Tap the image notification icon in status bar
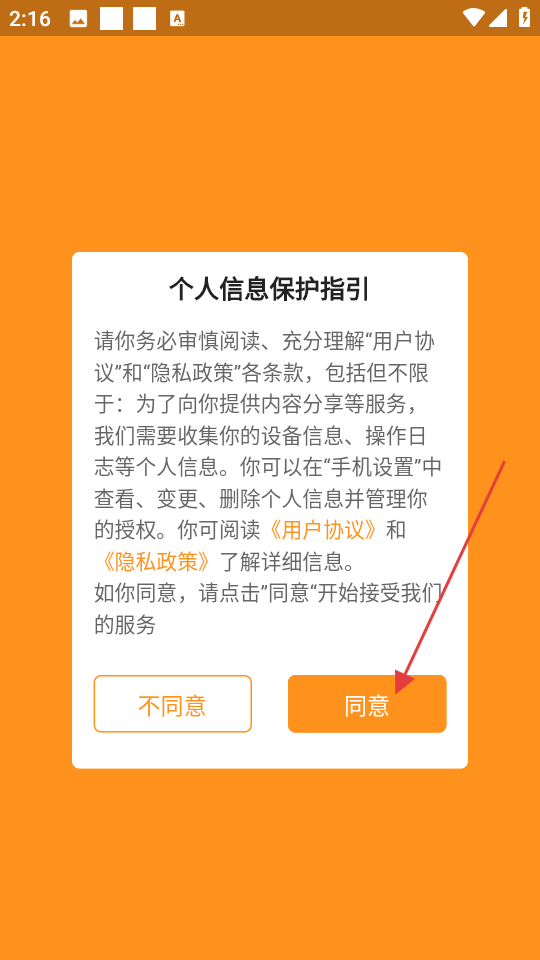Image resolution: width=540 pixels, height=960 pixels. pos(78,19)
